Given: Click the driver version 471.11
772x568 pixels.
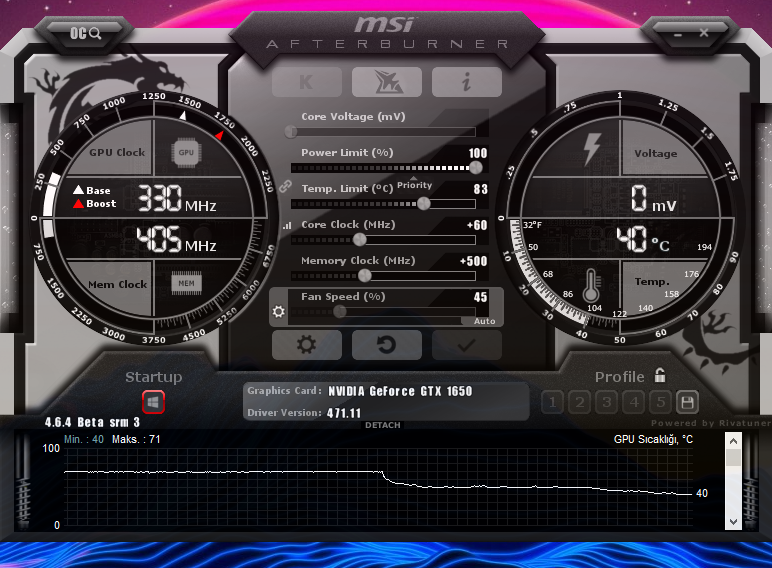Looking at the screenshot, I should click(x=344, y=413).
